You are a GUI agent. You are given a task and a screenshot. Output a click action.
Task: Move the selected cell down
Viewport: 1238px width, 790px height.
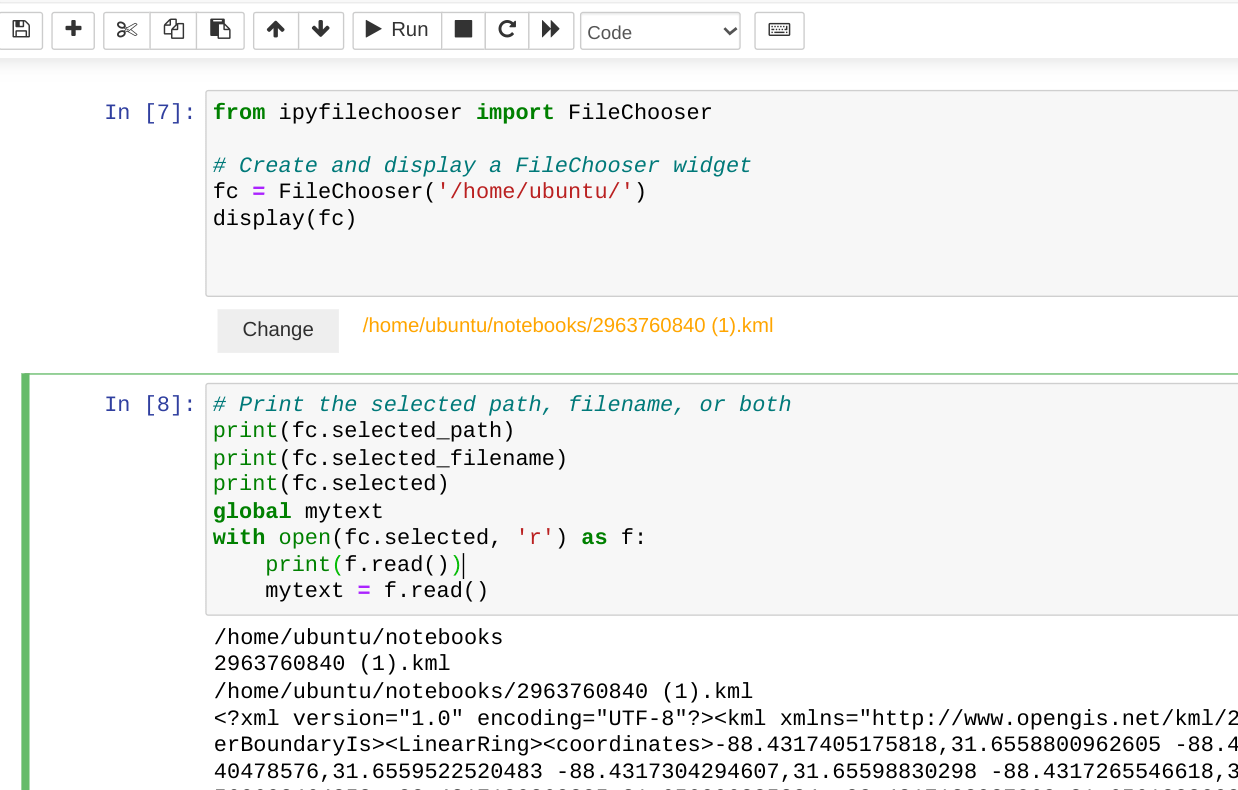321,30
